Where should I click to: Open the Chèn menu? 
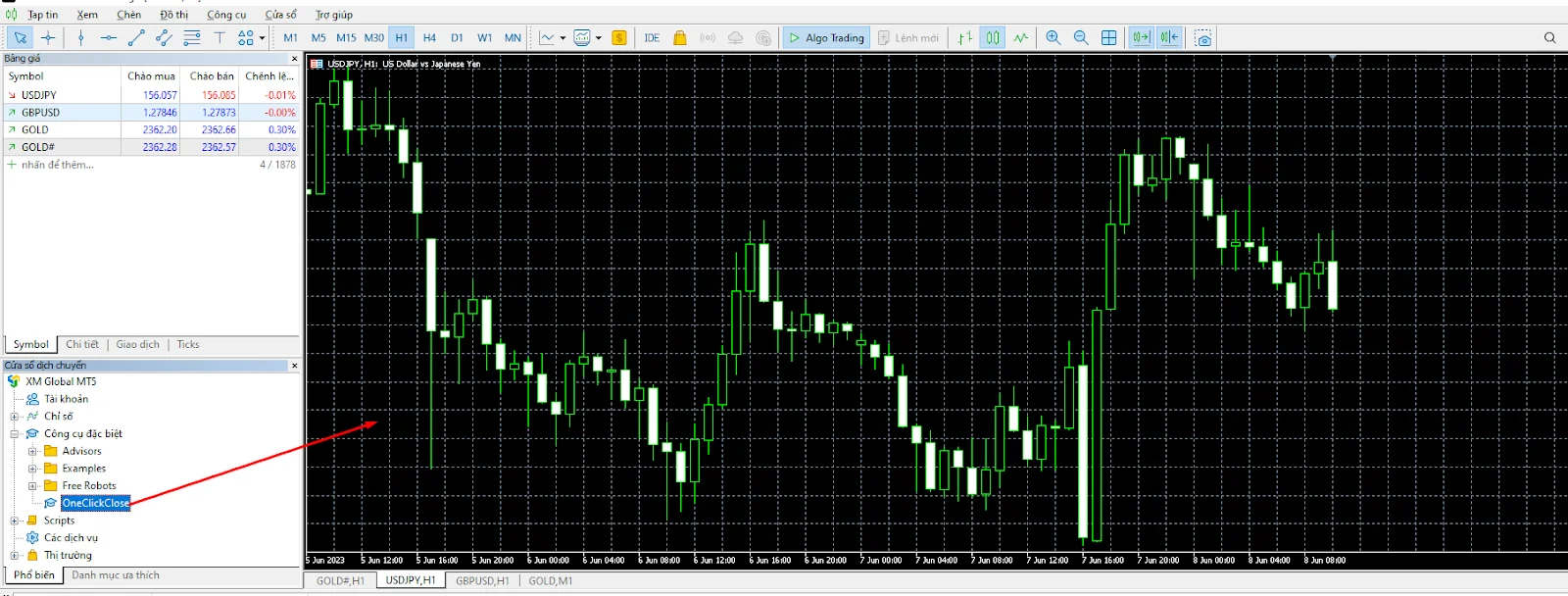point(128,15)
